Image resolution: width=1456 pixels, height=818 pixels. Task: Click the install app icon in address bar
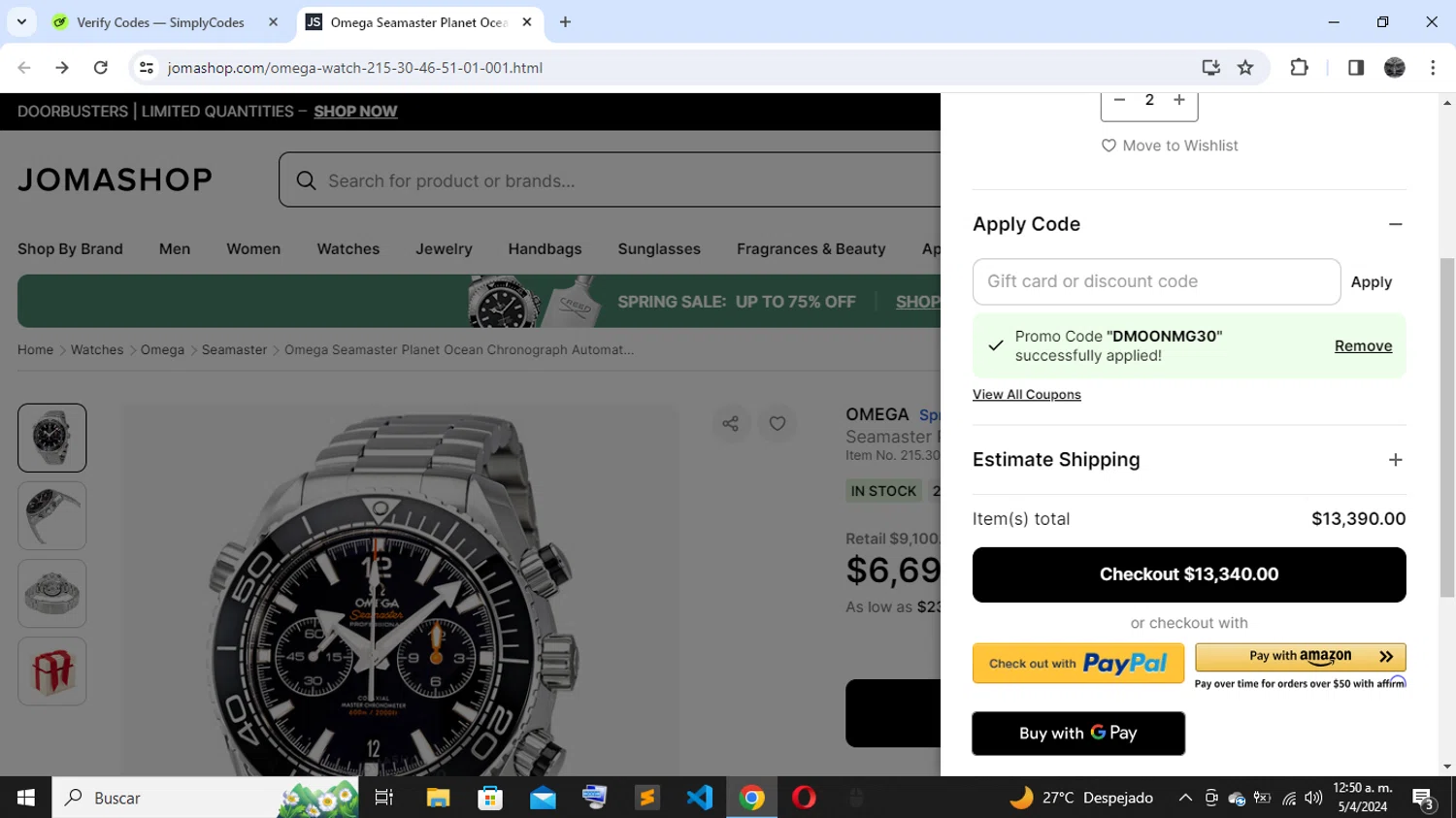[x=1210, y=68]
